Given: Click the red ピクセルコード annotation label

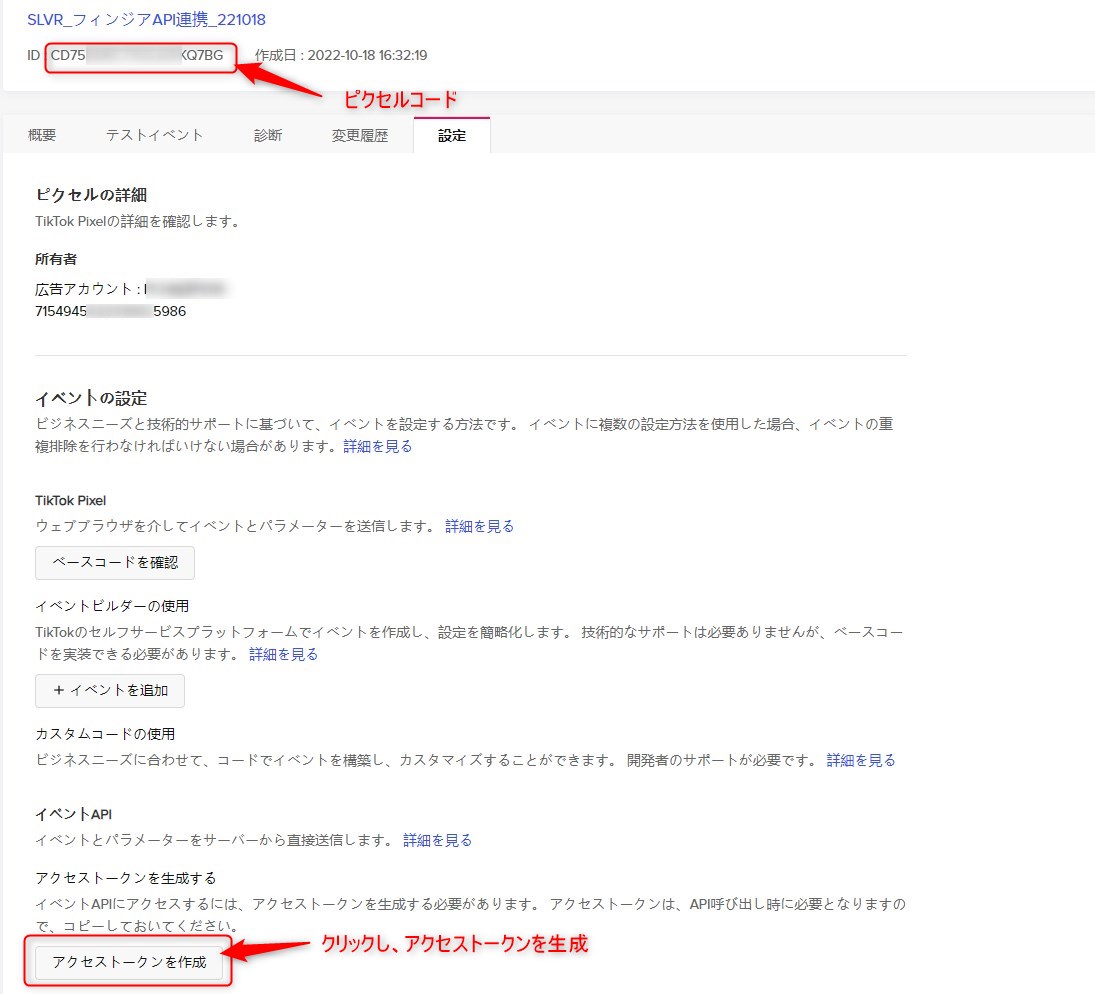Looking at the screenshot, I should click(400, 100).
